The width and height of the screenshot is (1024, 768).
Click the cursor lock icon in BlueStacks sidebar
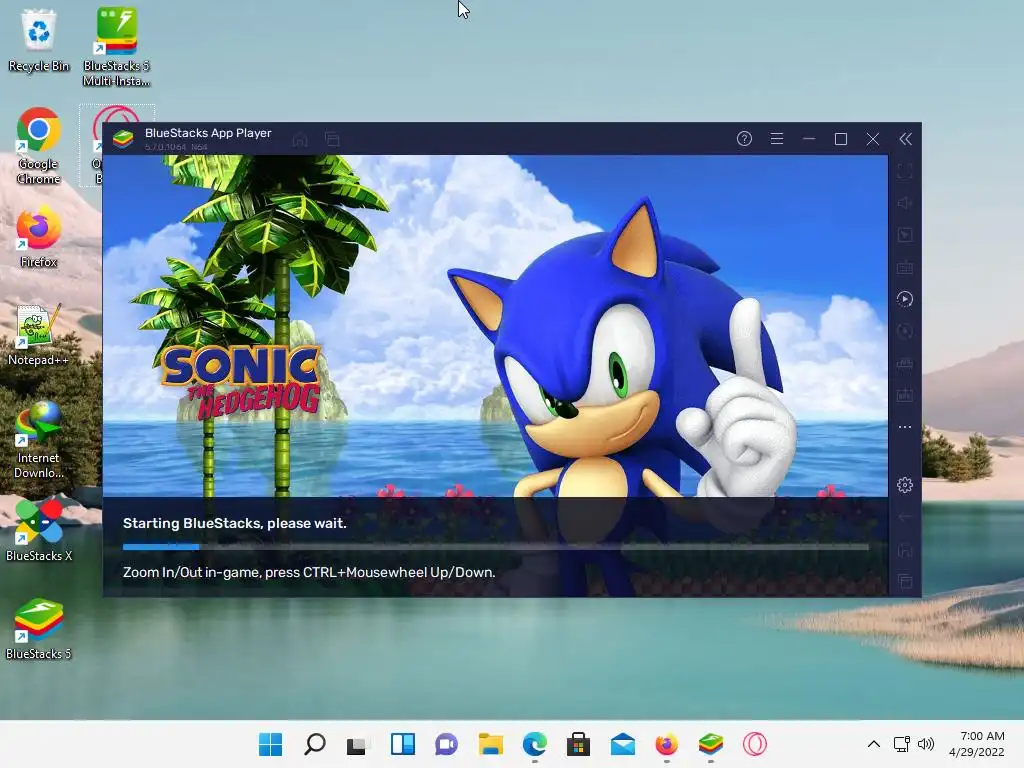[904, 235]
